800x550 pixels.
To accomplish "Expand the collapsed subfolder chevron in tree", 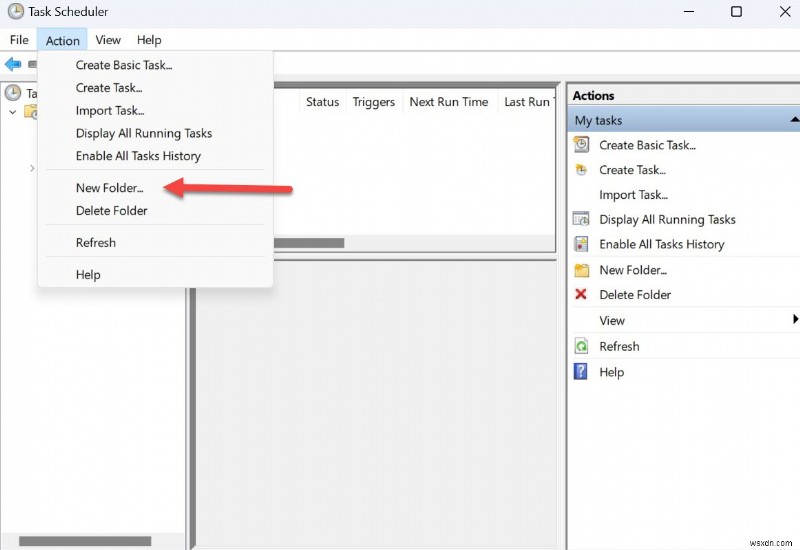I will click(x=32, y=168).
